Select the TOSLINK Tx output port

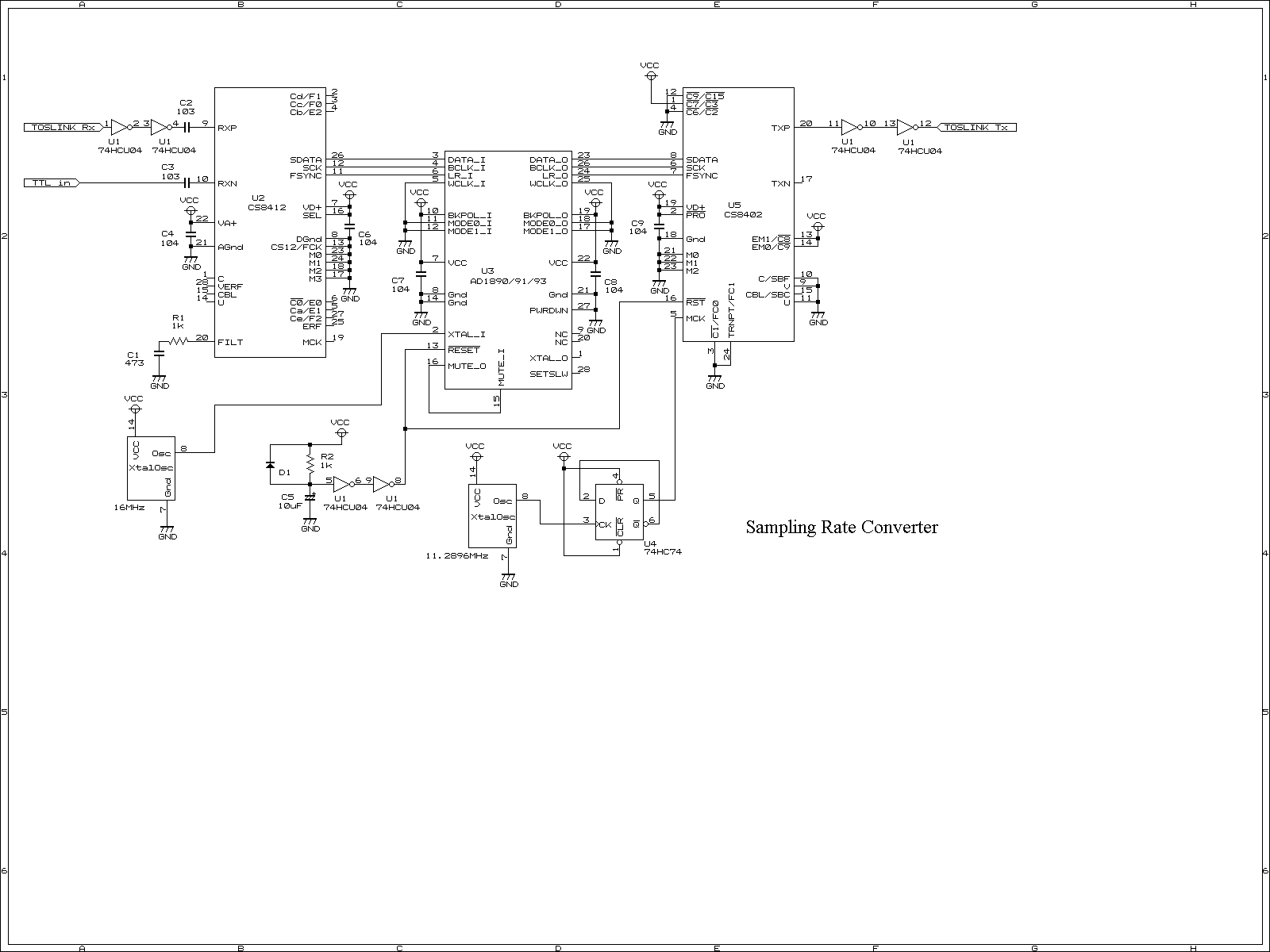[978, 127]
